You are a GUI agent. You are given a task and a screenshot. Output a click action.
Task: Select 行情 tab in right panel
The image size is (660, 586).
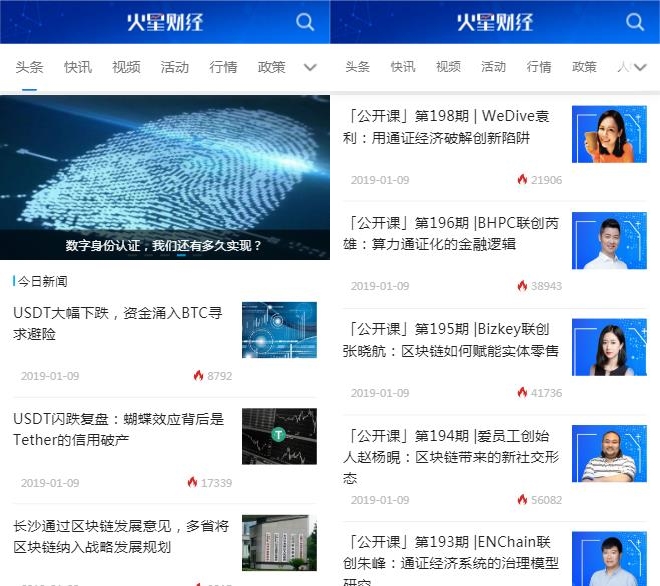click(x=539, y=67)
